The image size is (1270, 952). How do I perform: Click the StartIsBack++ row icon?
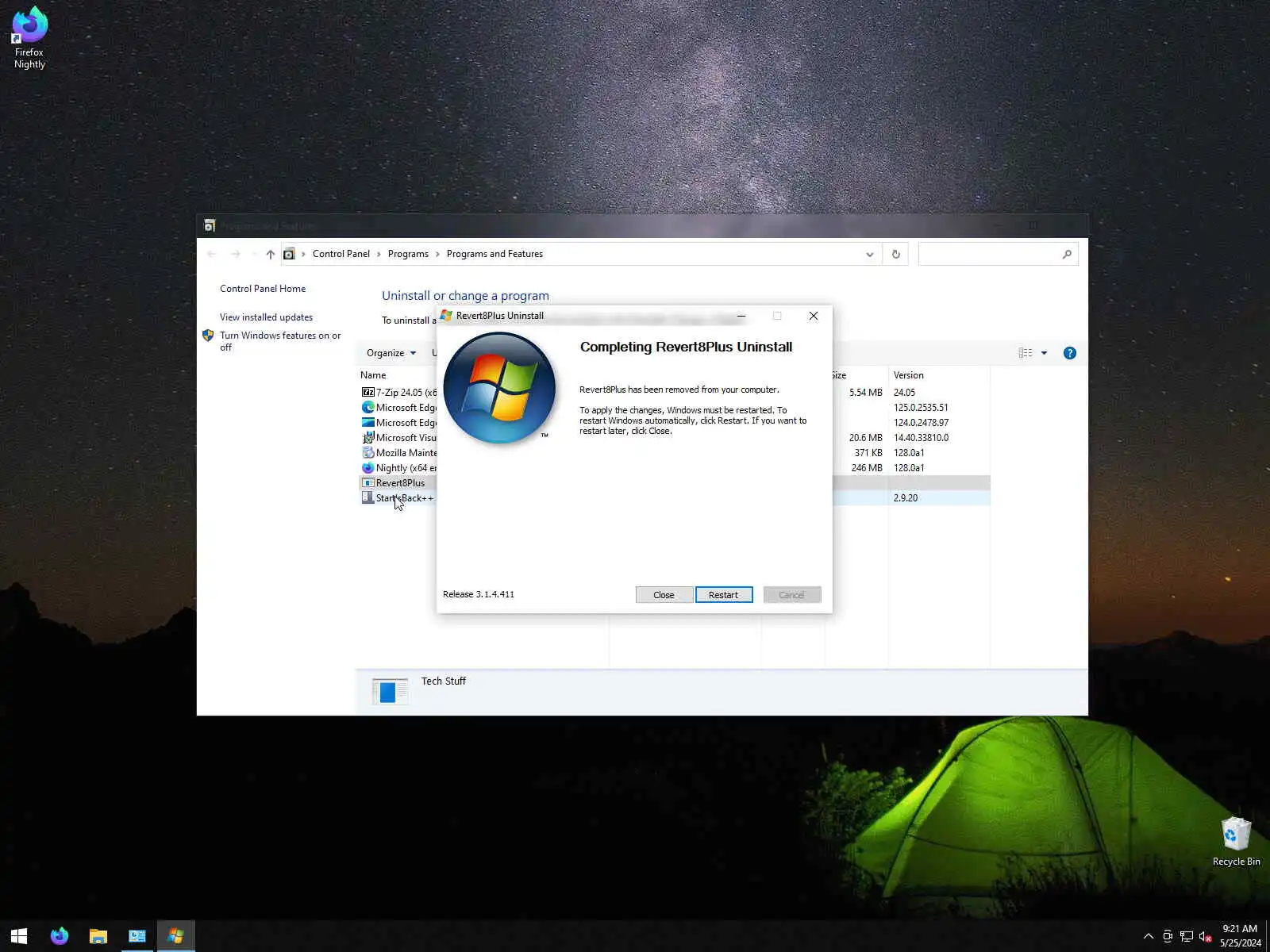click(x=368, y=497)
